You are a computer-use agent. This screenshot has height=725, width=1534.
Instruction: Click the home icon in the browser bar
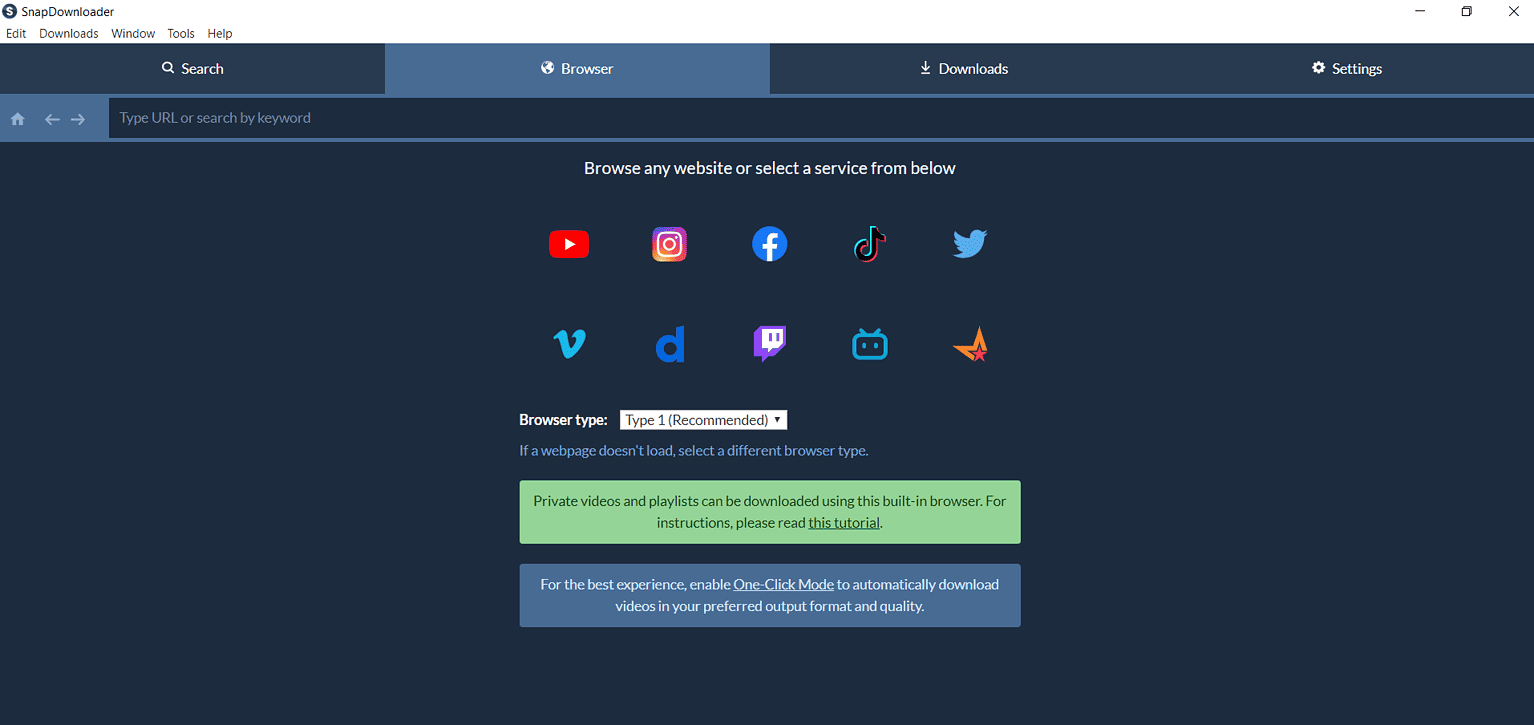(x=17, y=118)
